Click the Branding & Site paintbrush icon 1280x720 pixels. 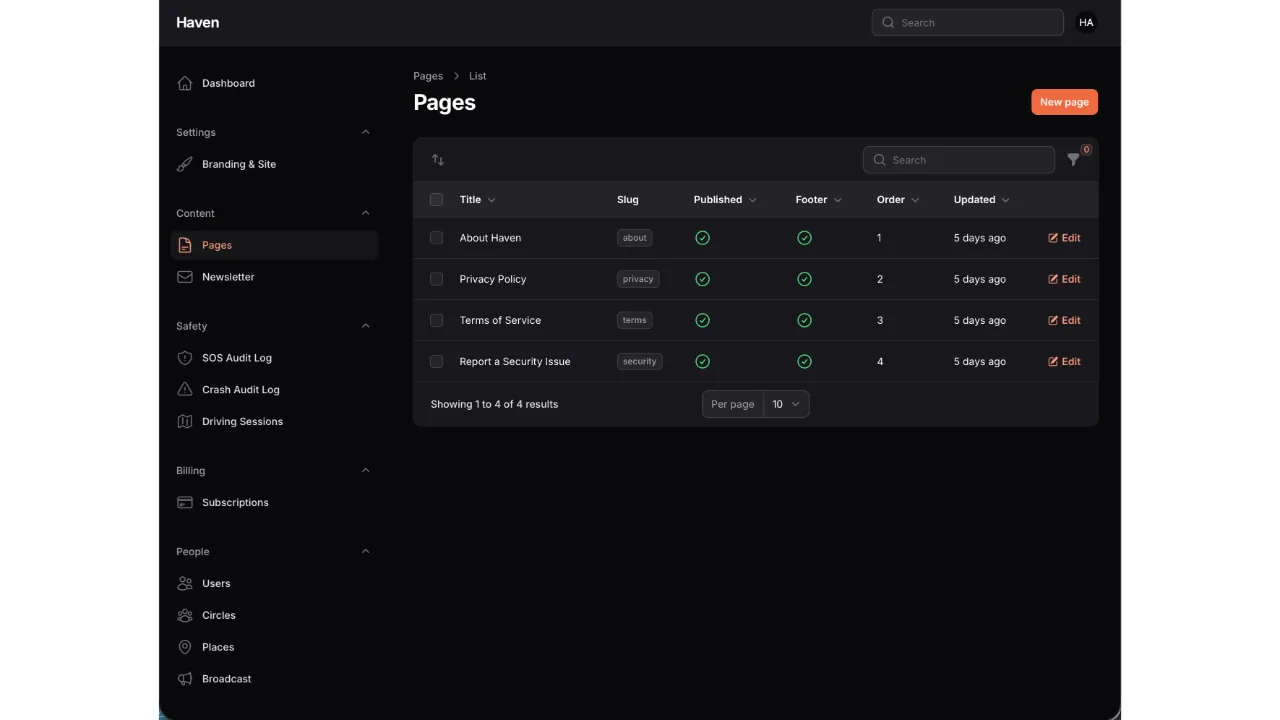click(185, 164)
